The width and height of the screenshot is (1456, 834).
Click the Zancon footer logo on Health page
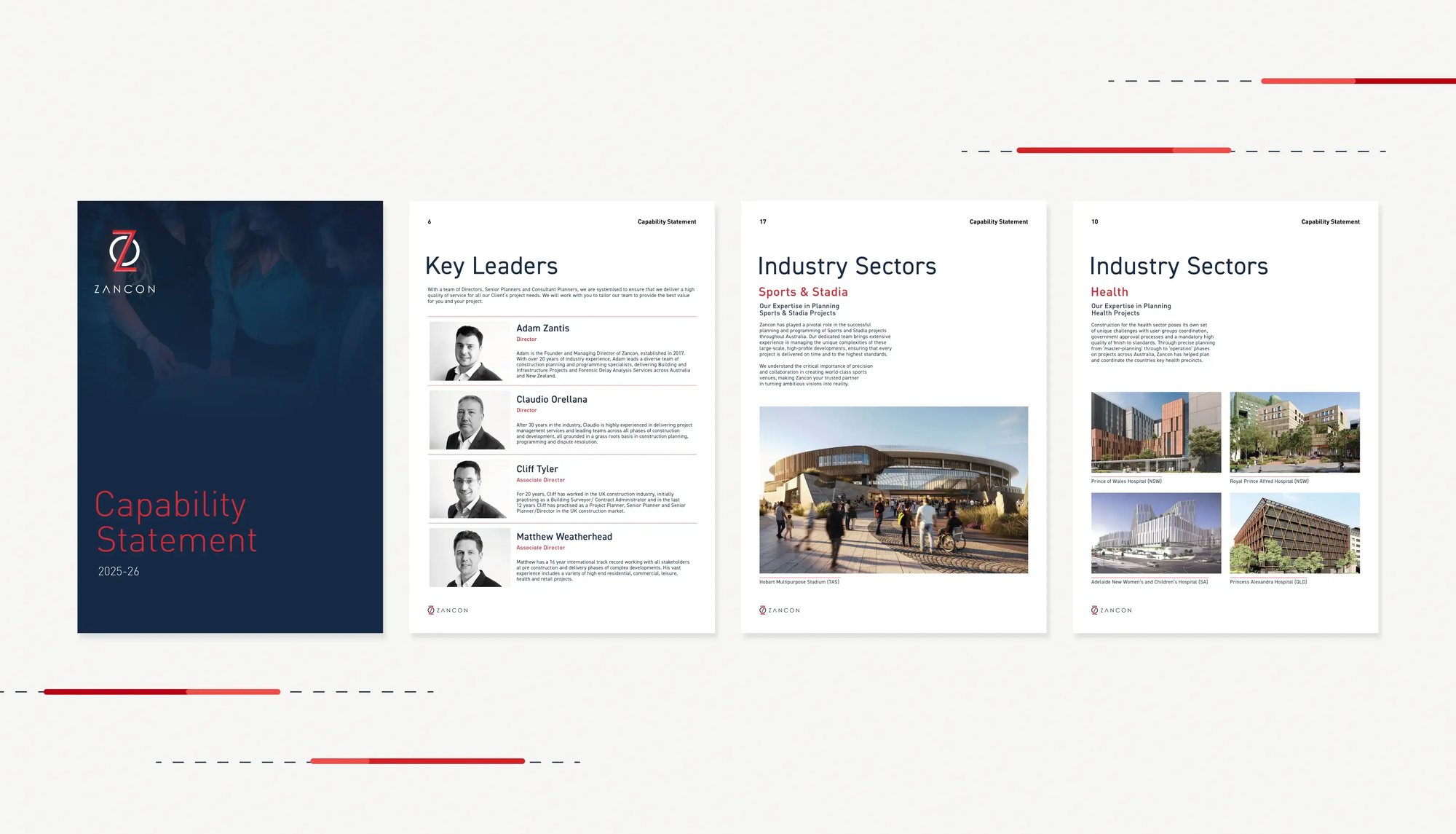tap(1112, 610)
